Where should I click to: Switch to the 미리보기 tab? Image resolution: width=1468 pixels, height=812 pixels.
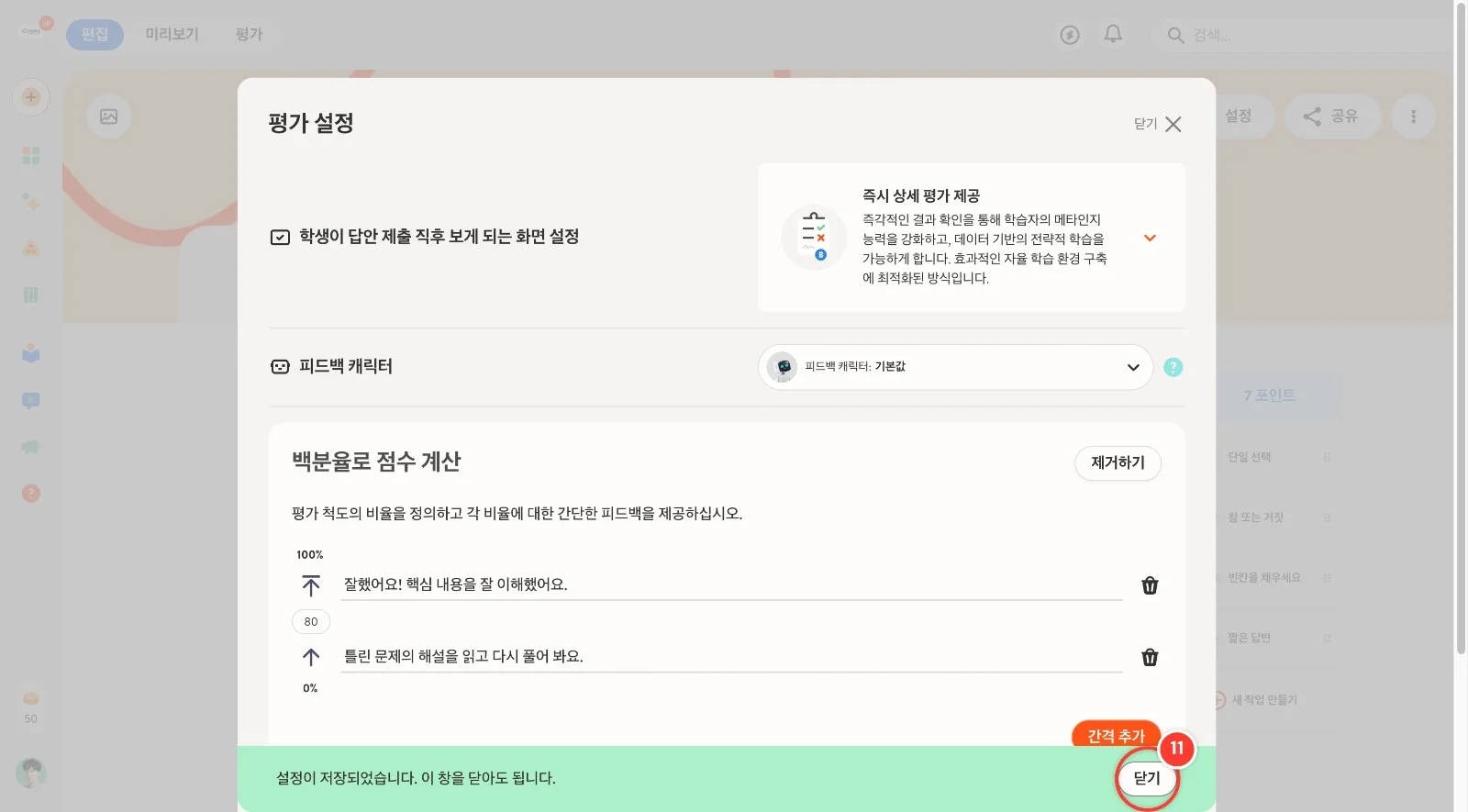click(x=172, y=34)
